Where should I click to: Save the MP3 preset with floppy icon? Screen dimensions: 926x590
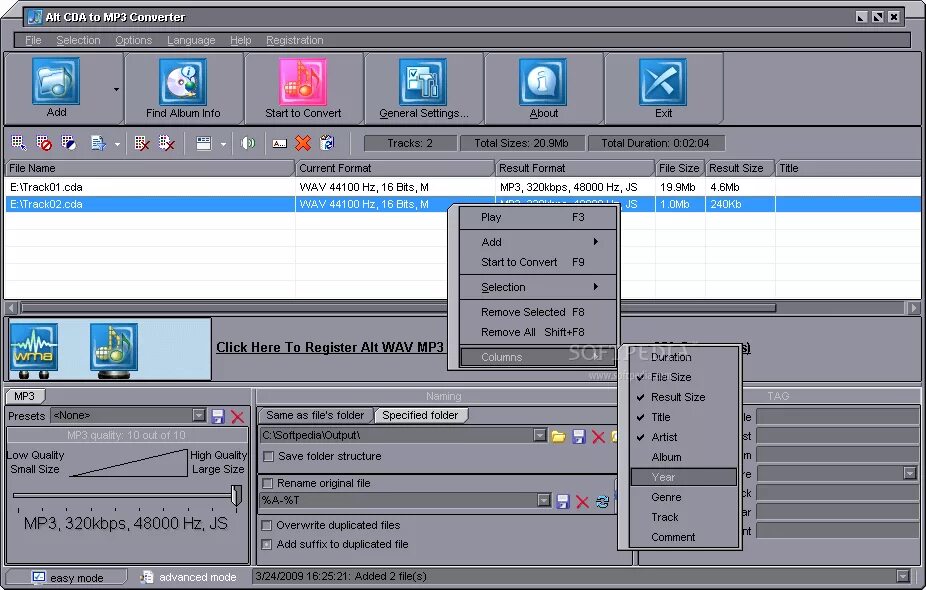click(x=218, y=416)
